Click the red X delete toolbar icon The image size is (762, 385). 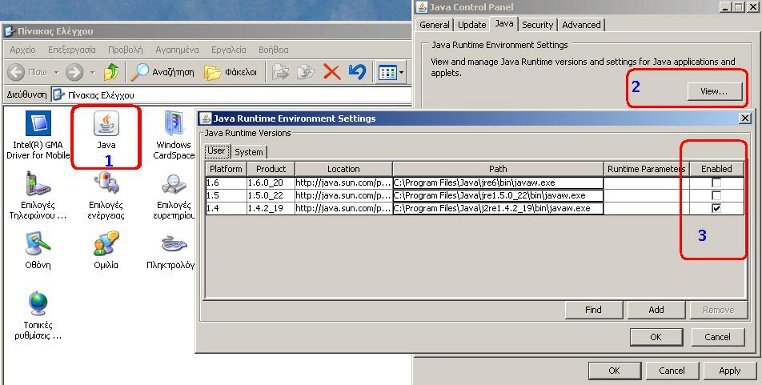point(332,72)
